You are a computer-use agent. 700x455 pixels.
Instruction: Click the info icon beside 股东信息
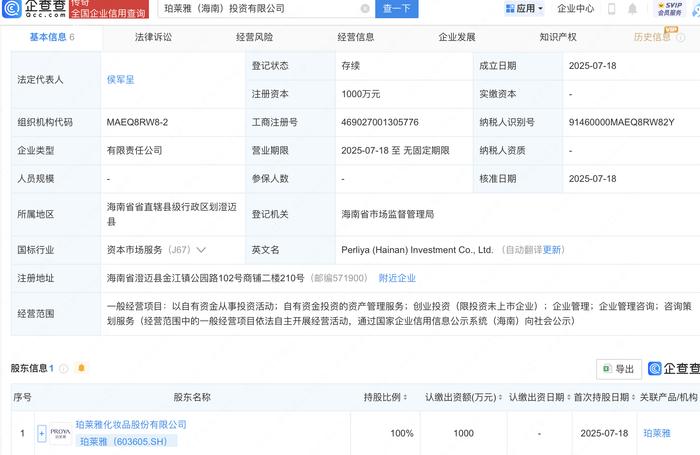pyautogui.click(x=64, y=368)
